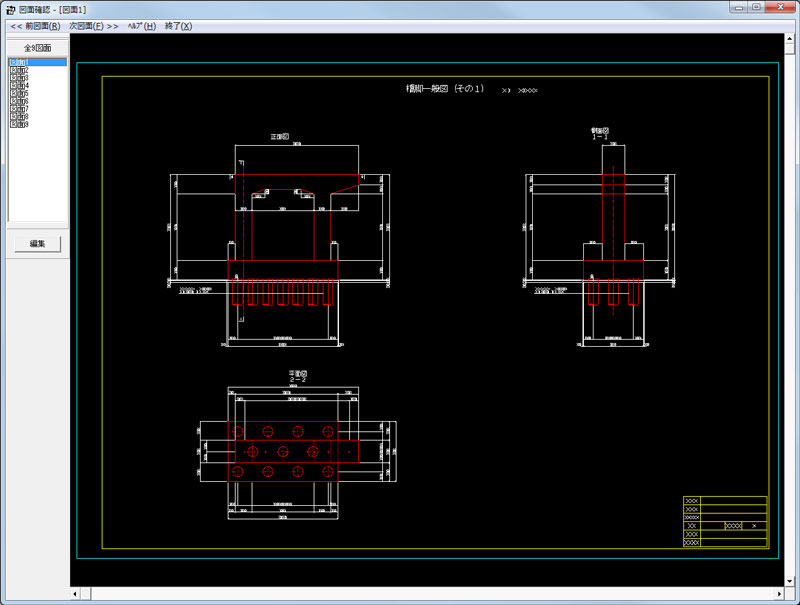Select 図面1 in the drawing list
This screenshot has width=800, height=605.
tap(38, 62)
